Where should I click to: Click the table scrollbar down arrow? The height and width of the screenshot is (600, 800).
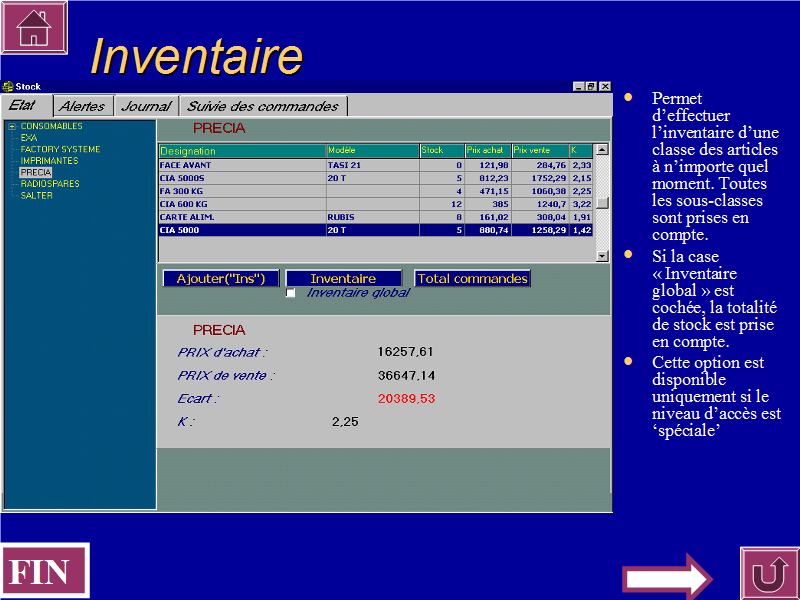[x=602, y=256]
